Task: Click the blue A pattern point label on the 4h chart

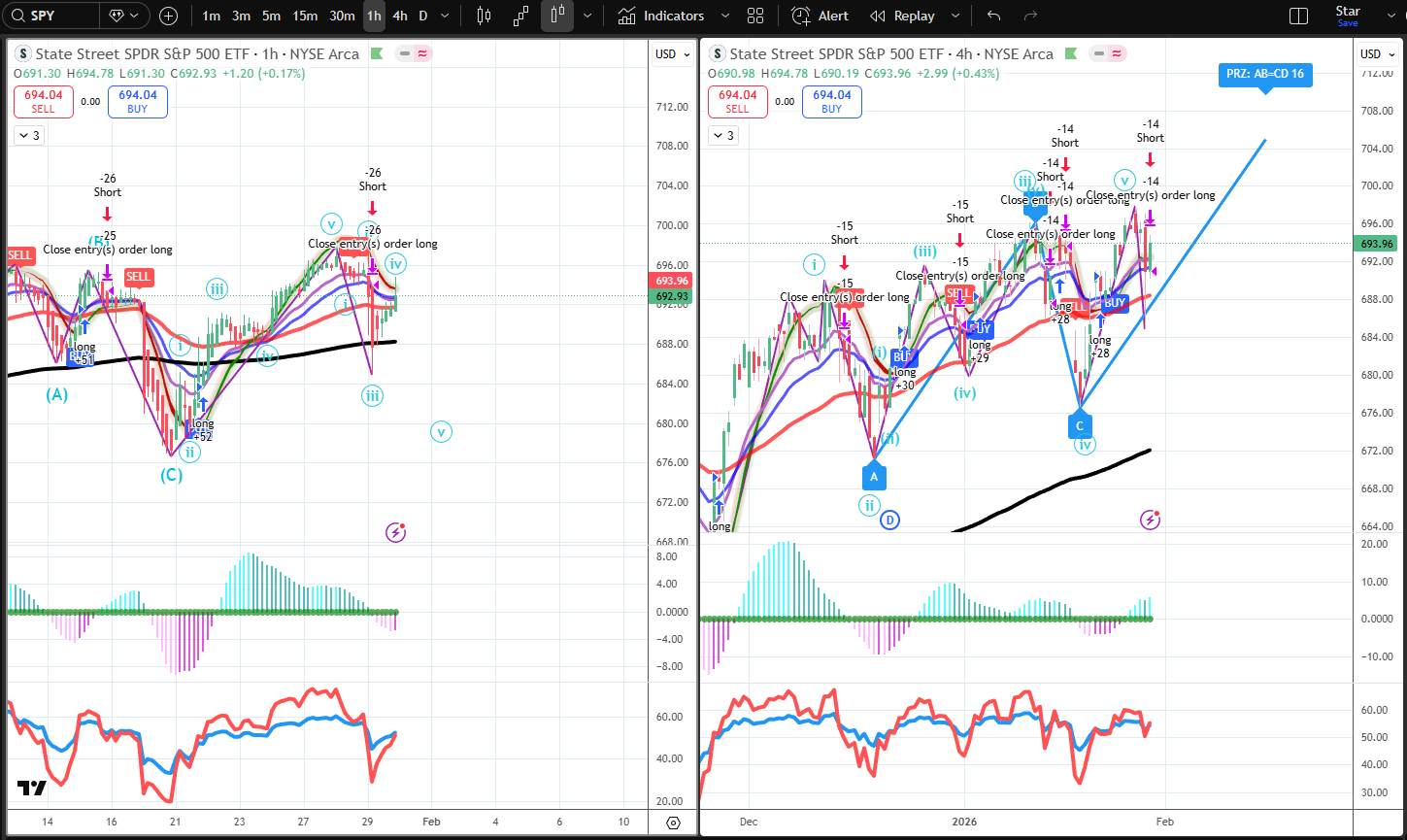Action: point(874,476)
